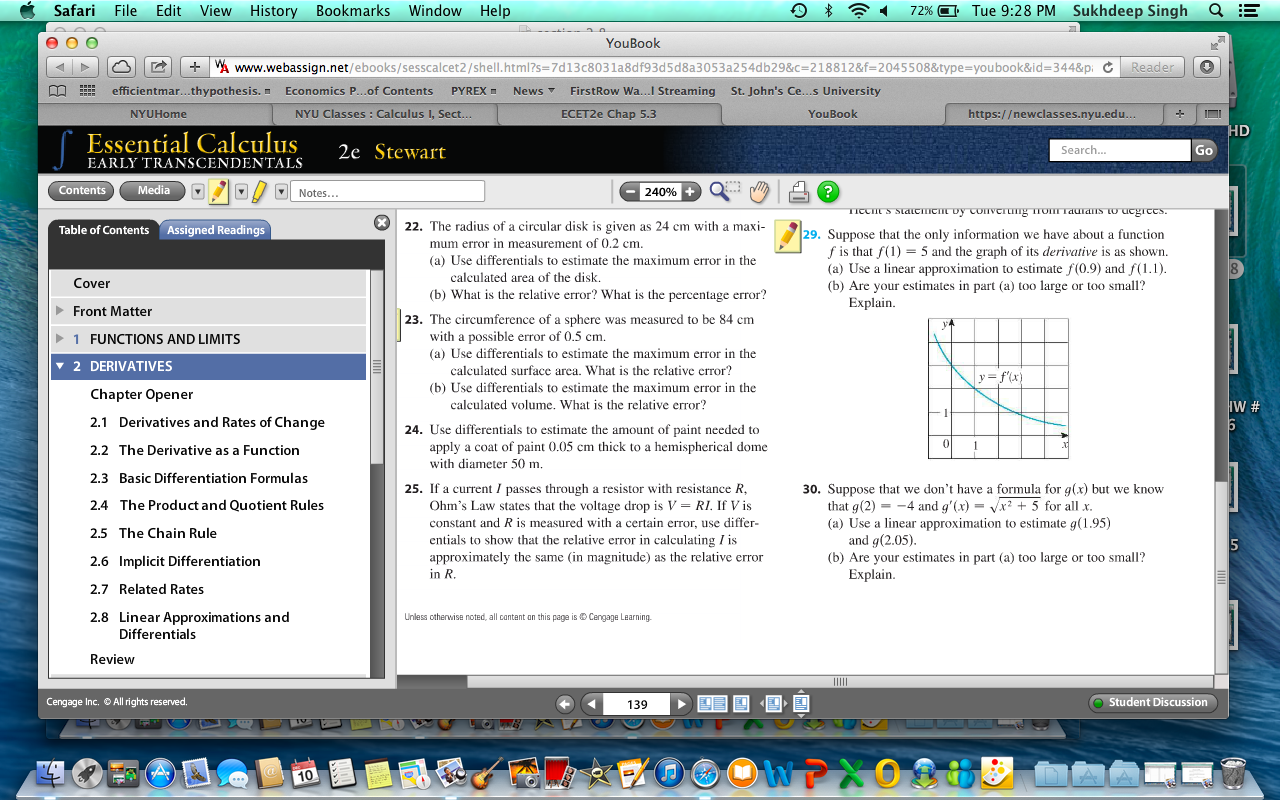This screenshot has width=1280, height=800.
Task: Select the yellow highlighter pencil tool with the box
Action: click(219, 191)
